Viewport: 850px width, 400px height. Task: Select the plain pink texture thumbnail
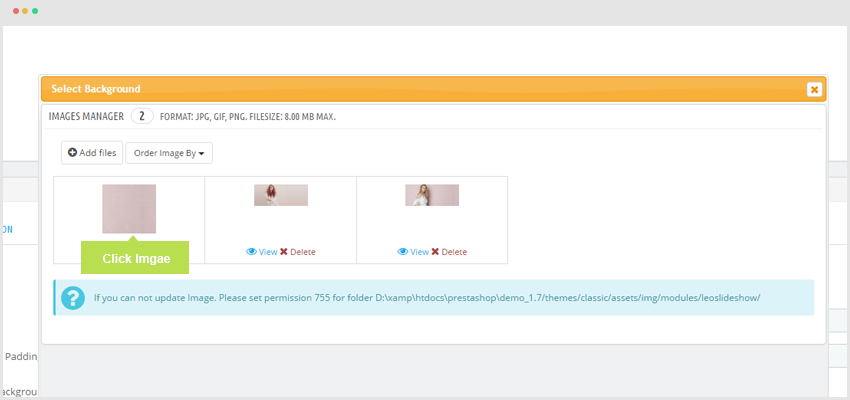tap(129, 209)
